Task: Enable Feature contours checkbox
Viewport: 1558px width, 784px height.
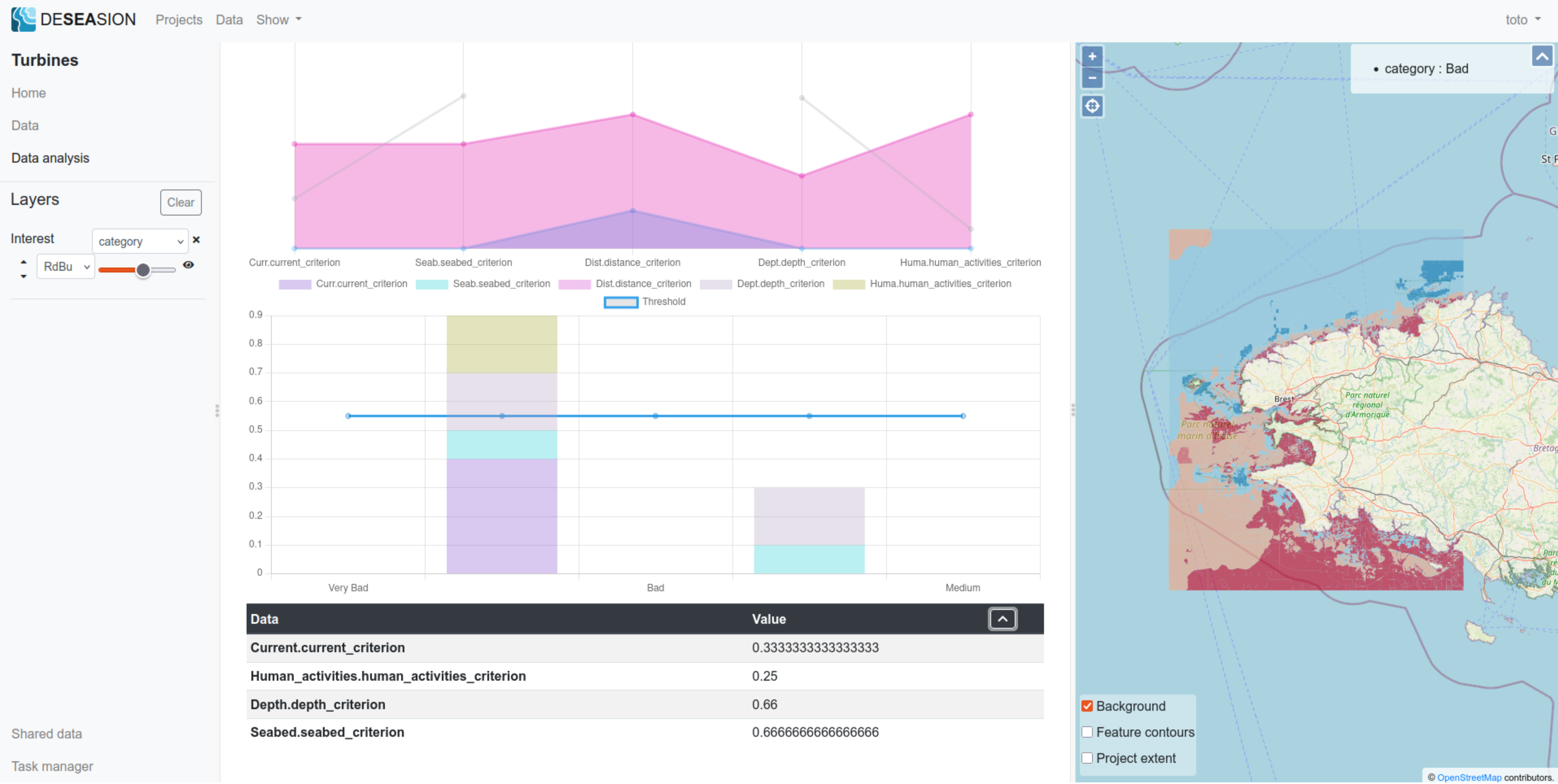Action: (1087, 731)
